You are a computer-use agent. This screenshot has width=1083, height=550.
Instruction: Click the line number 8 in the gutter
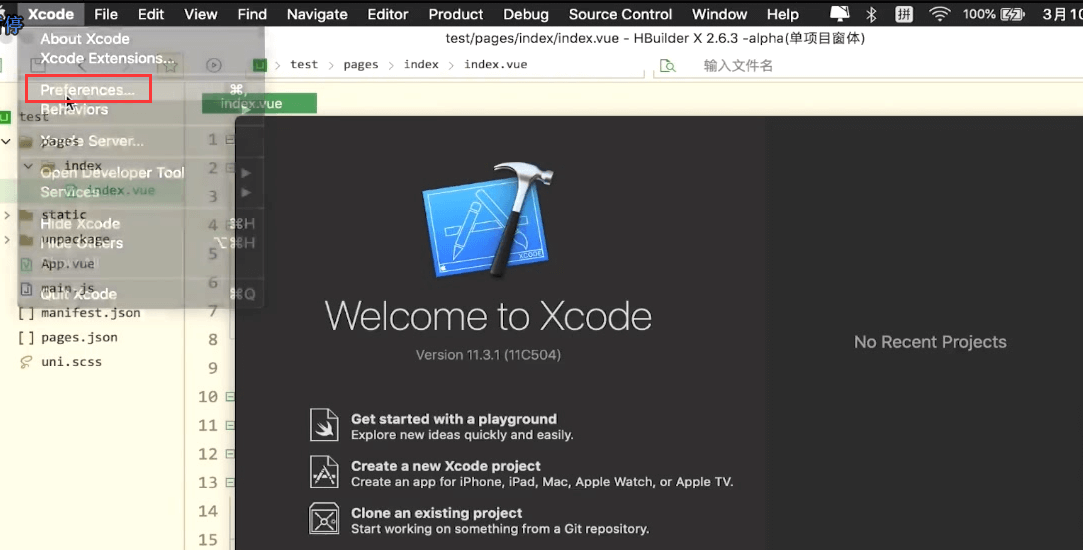point(213,340)
